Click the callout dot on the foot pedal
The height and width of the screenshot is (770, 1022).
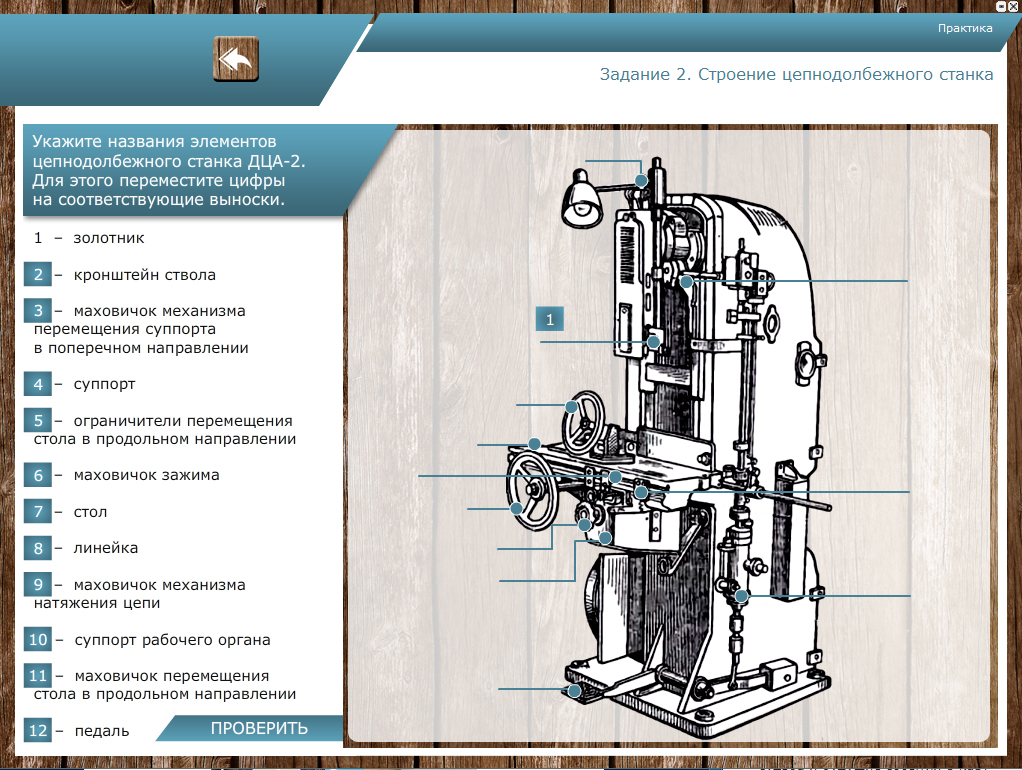574,690
